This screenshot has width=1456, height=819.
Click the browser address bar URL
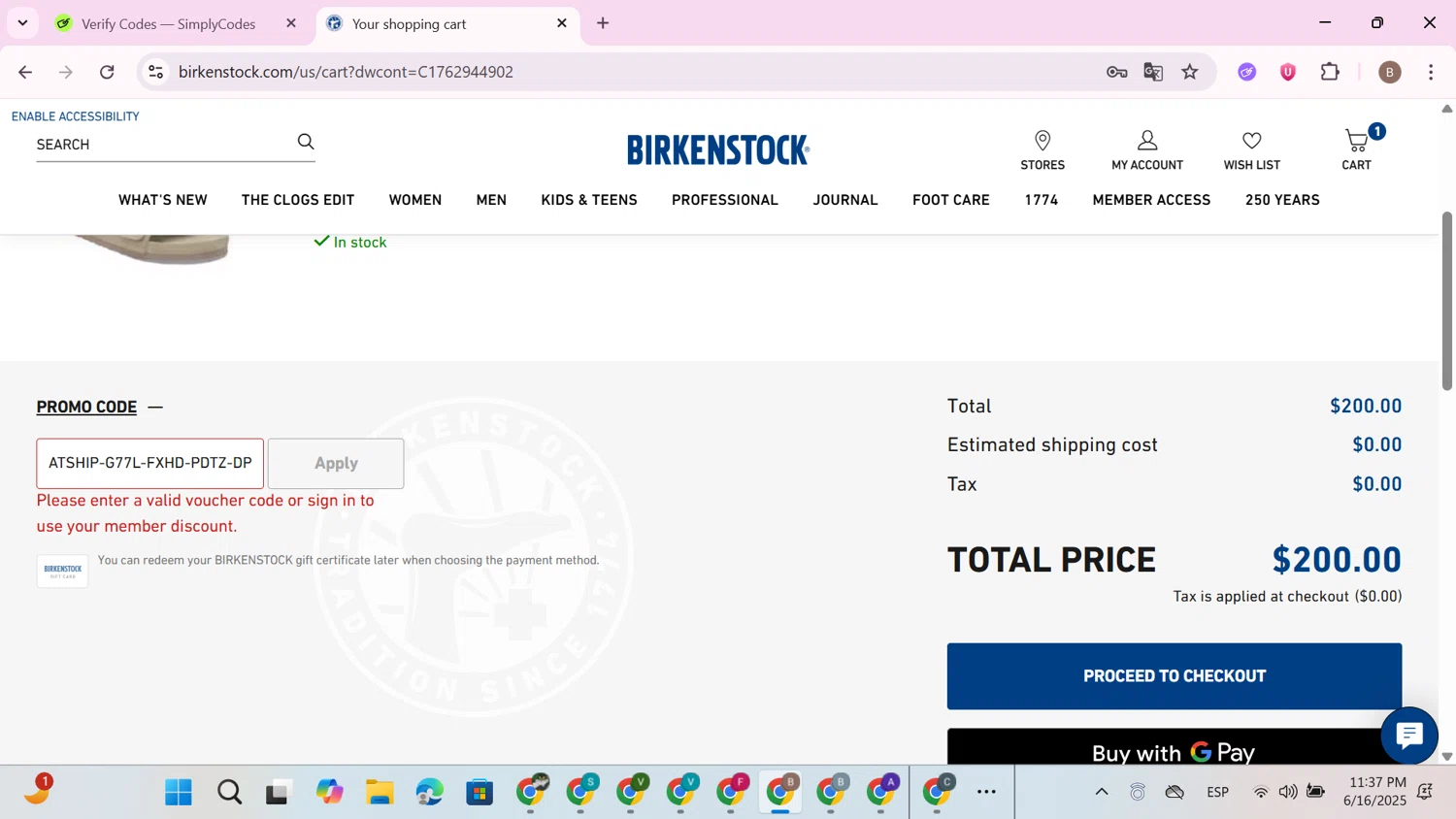click(346, 72)
